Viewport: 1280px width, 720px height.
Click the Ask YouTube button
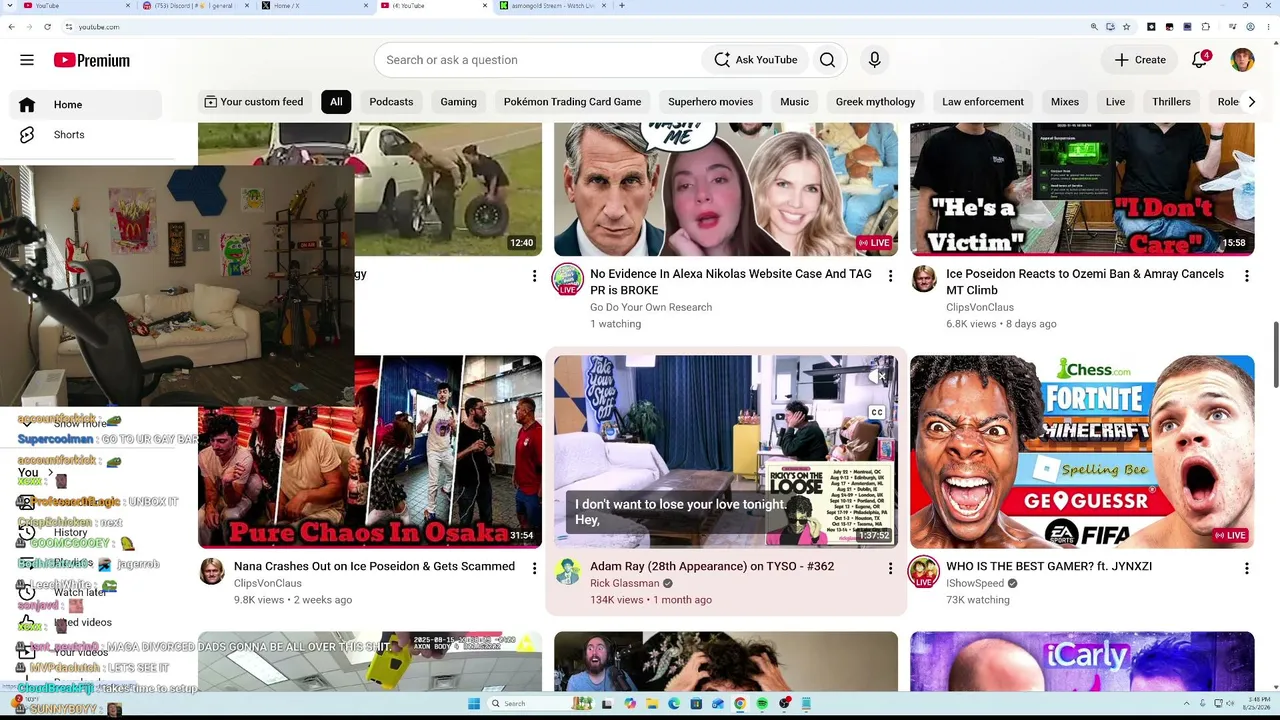[x=756, y=60]
